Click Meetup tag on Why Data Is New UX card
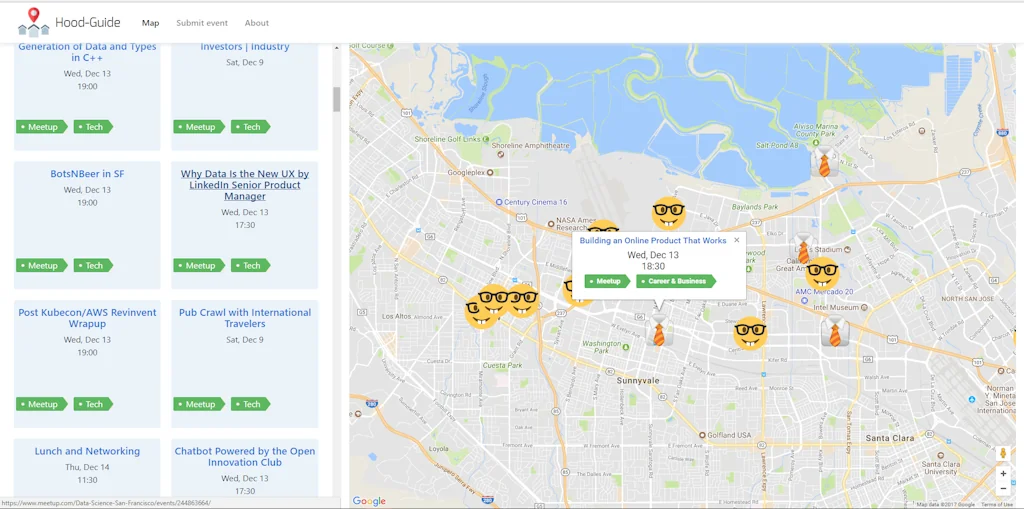 click(199, 265)
